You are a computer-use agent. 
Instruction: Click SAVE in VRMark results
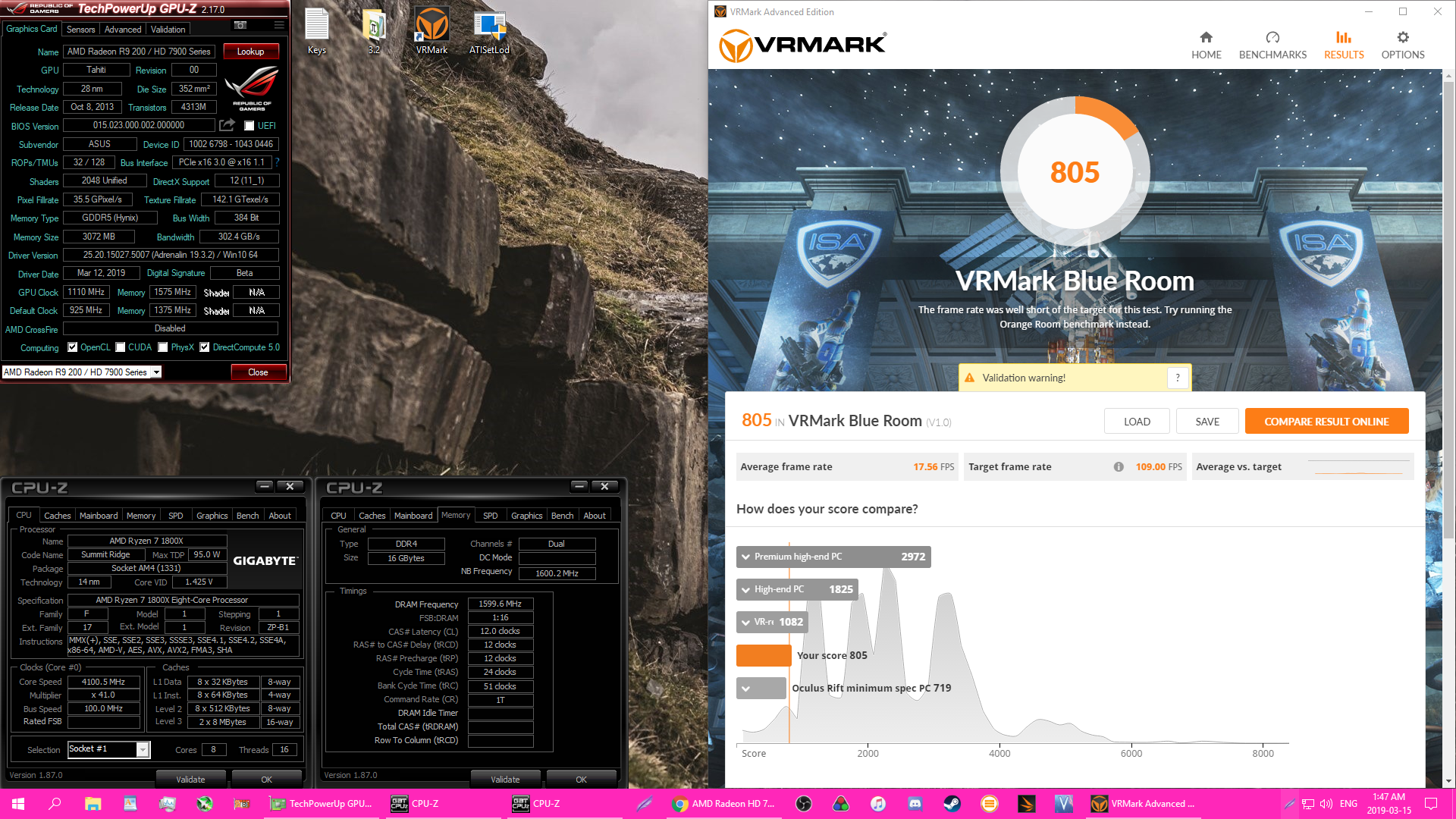tap(1207, 422)
